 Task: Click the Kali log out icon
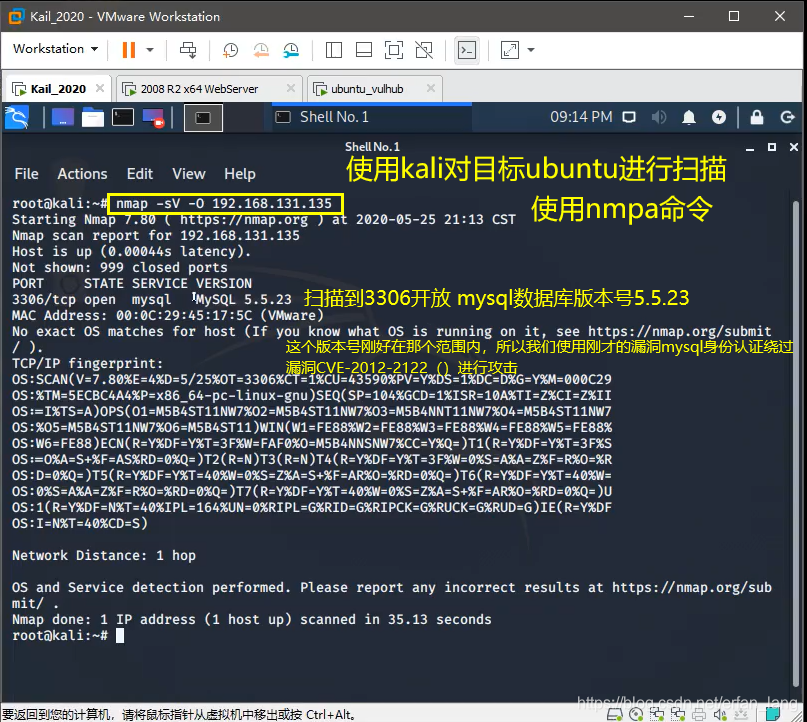tap(787, 117)
